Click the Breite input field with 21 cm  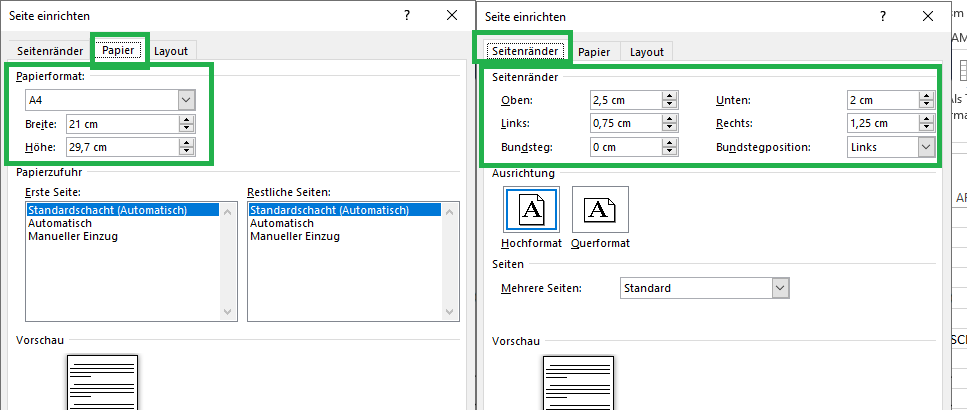point(120,124)
